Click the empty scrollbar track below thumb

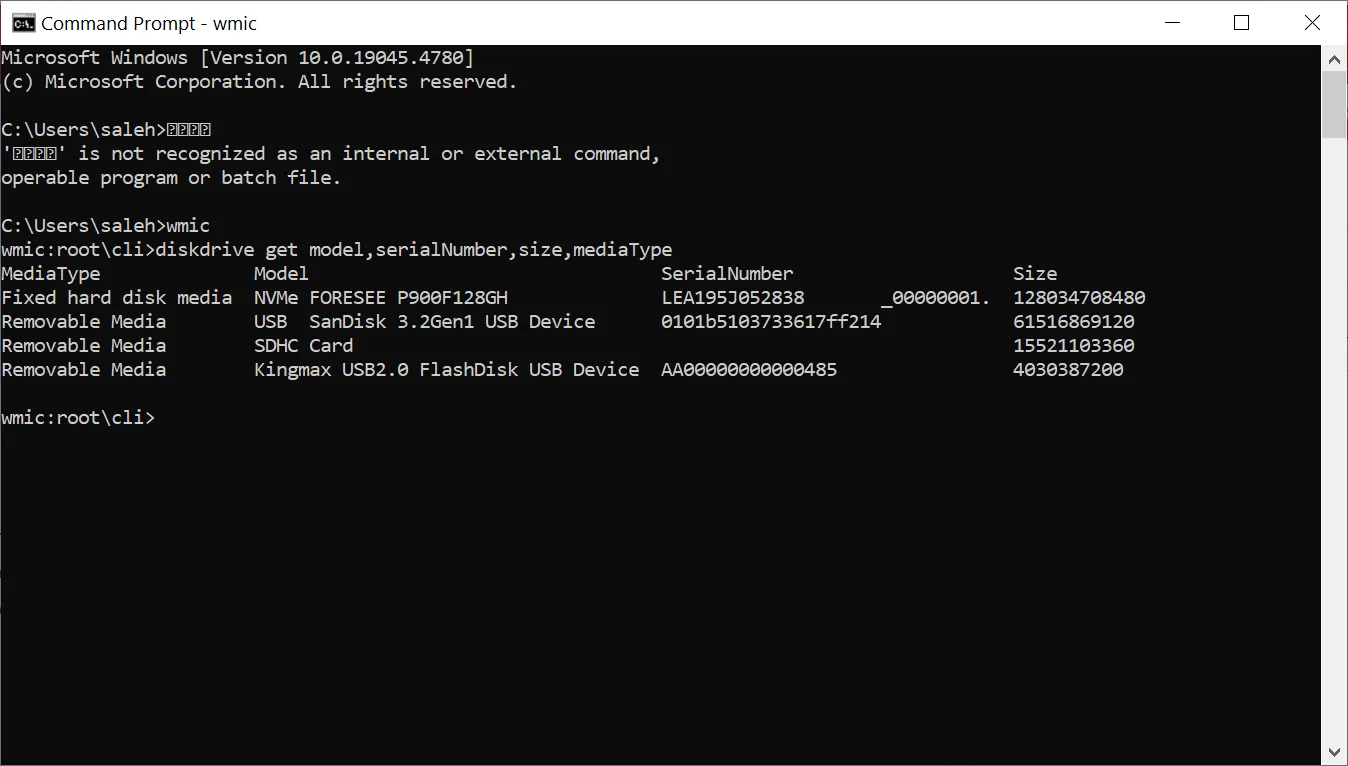coord(1334,440)
